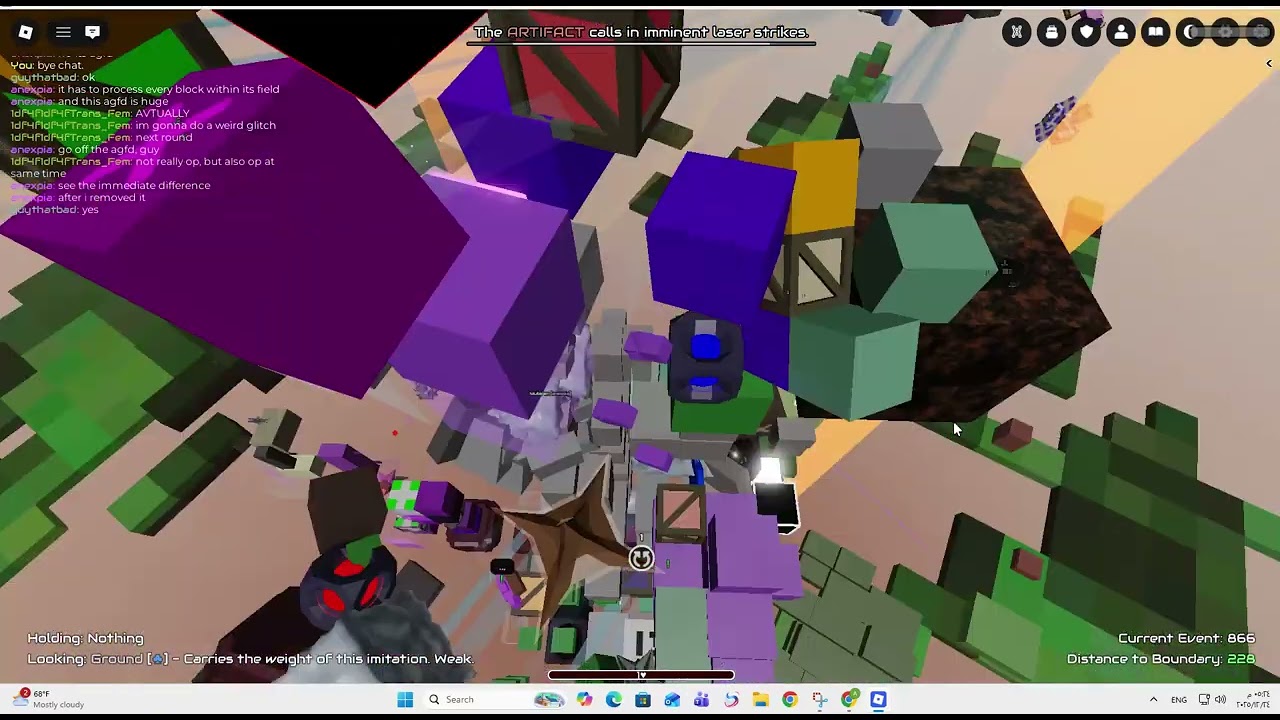Open the hamburger menu beside the Roblox logo
Viewport: 1280px width, 720px height.
click(63, 32)
